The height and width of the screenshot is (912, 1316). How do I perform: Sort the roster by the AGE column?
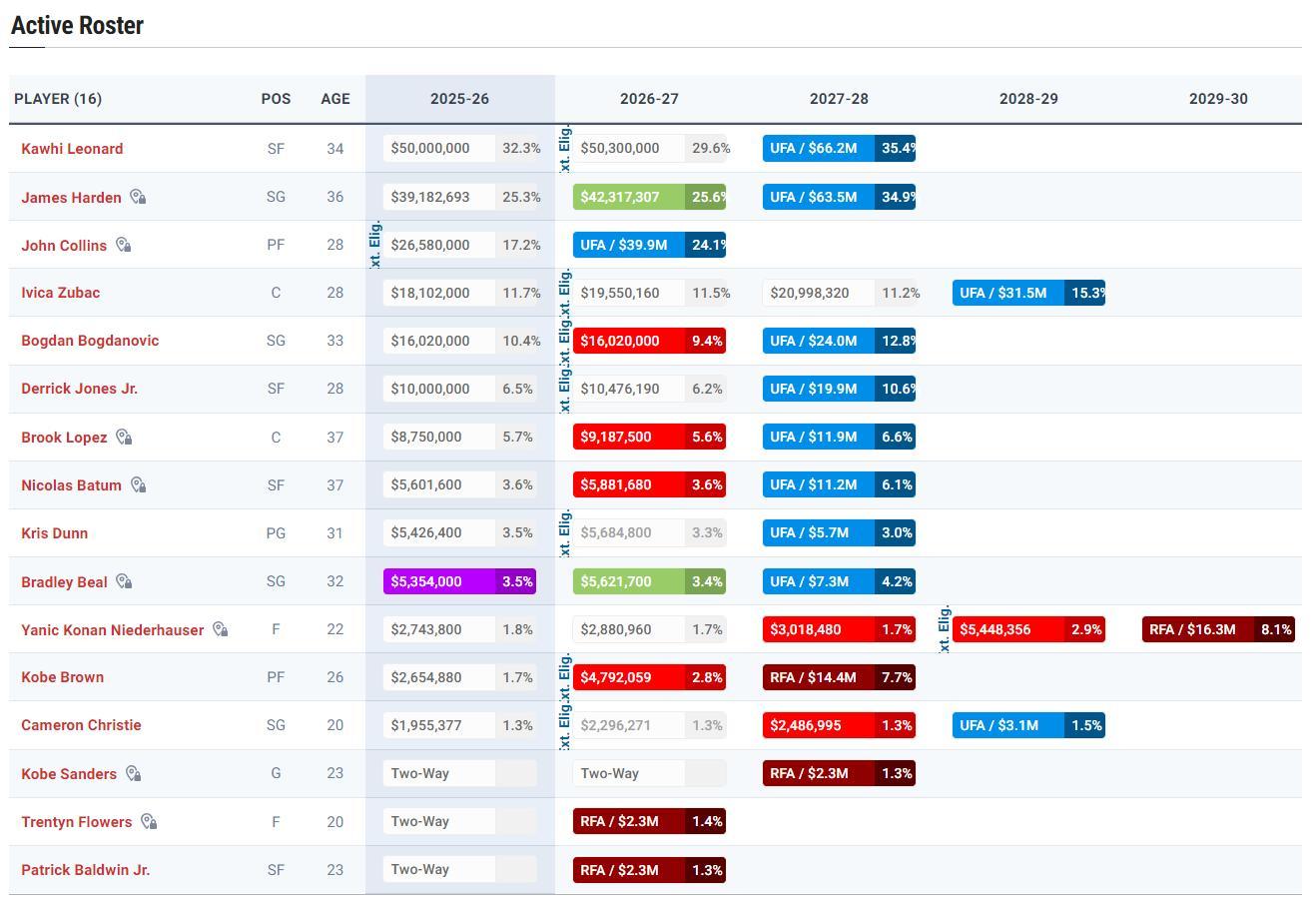pyautogui.click(x=334, y=99)
